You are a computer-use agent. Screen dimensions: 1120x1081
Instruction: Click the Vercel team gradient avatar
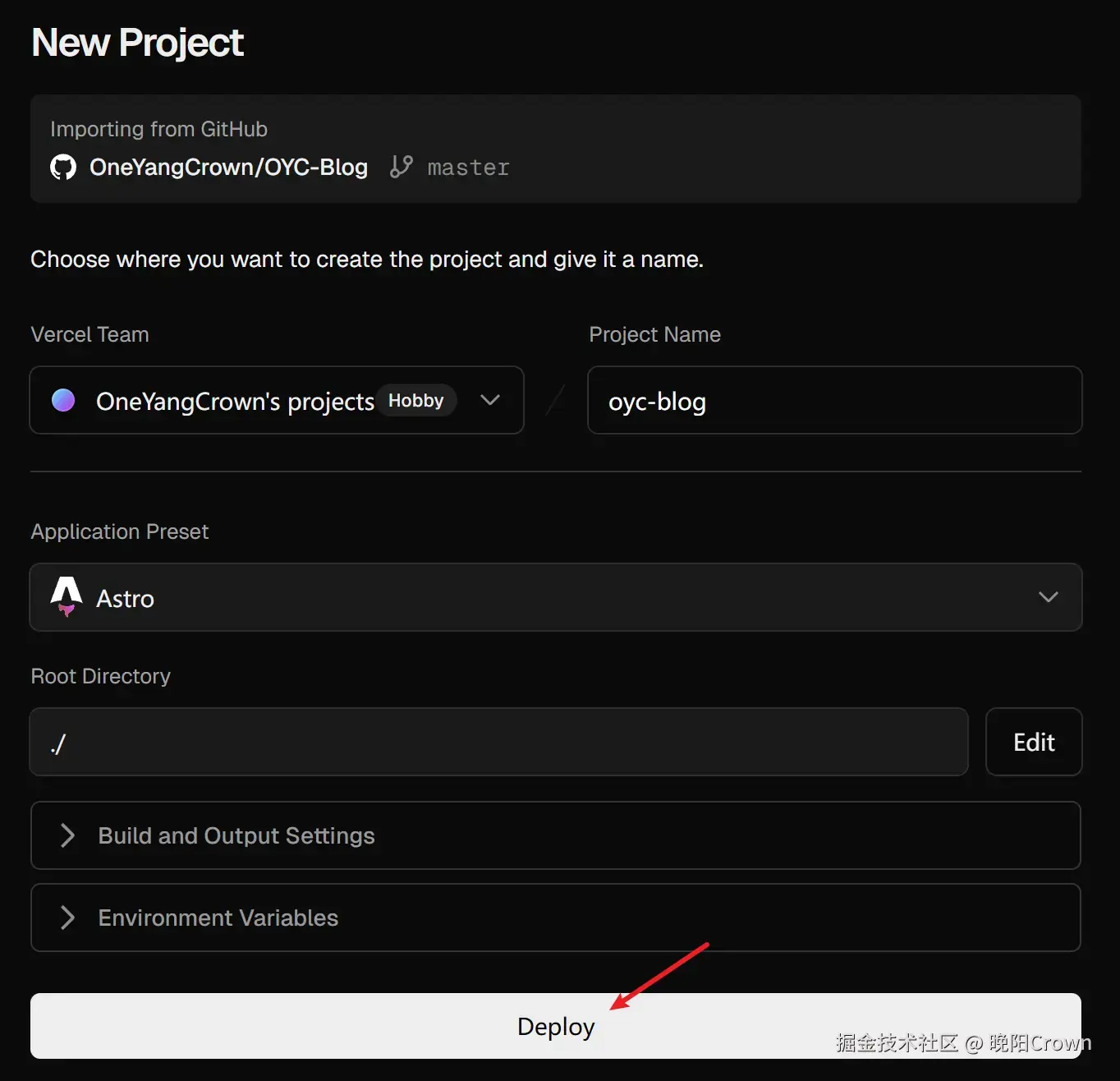point(63,400)
